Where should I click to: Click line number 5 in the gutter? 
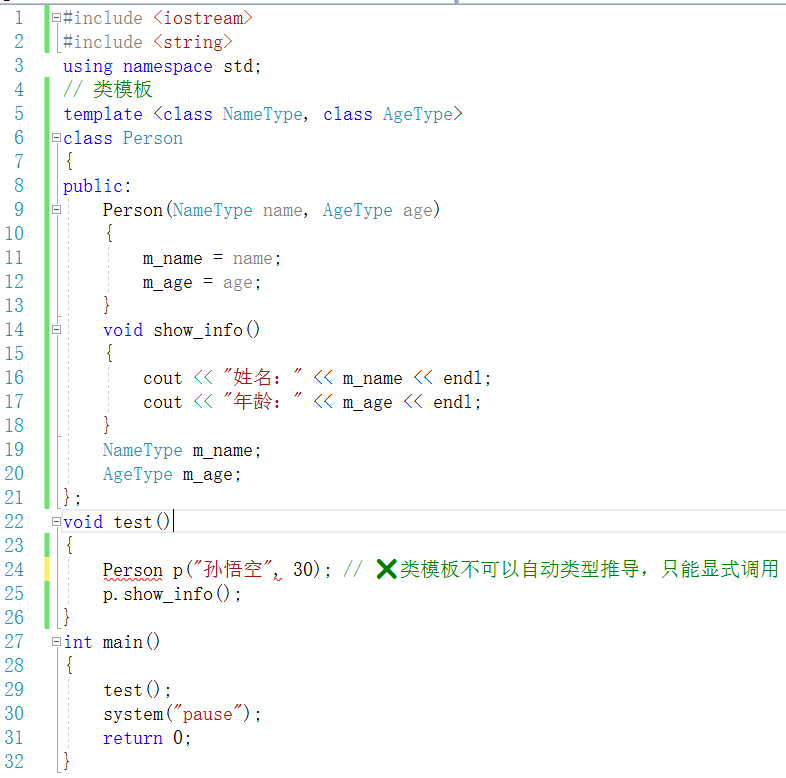pyautogui.click(x=19, y=114)
